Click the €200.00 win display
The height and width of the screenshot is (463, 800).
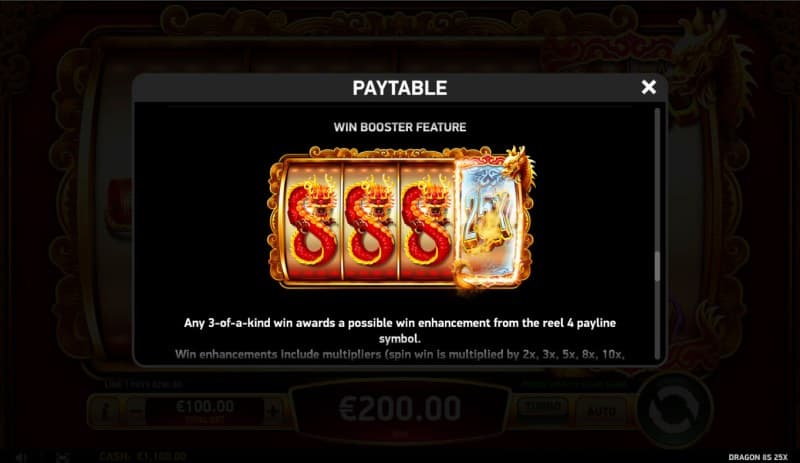[399, 409]
